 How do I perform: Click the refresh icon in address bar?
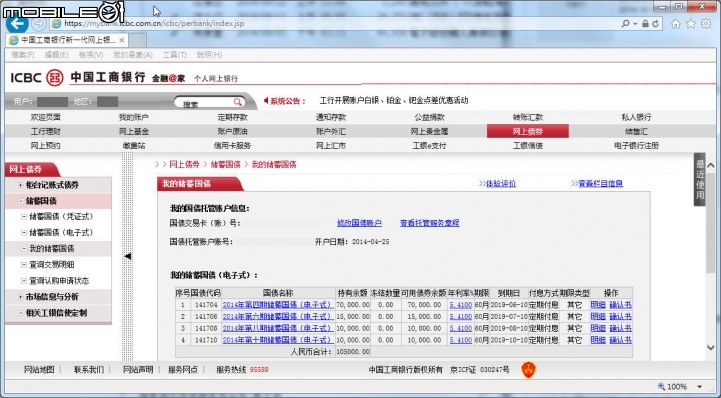click(x=656, y=23)
